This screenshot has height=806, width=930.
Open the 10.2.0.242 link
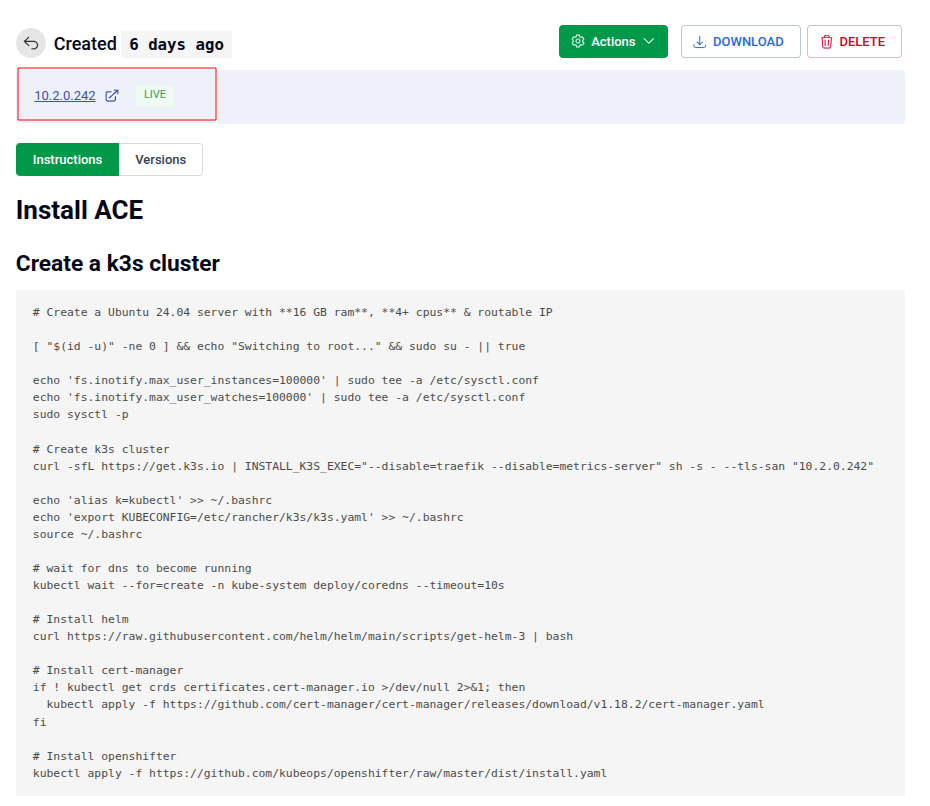[63, 94]
